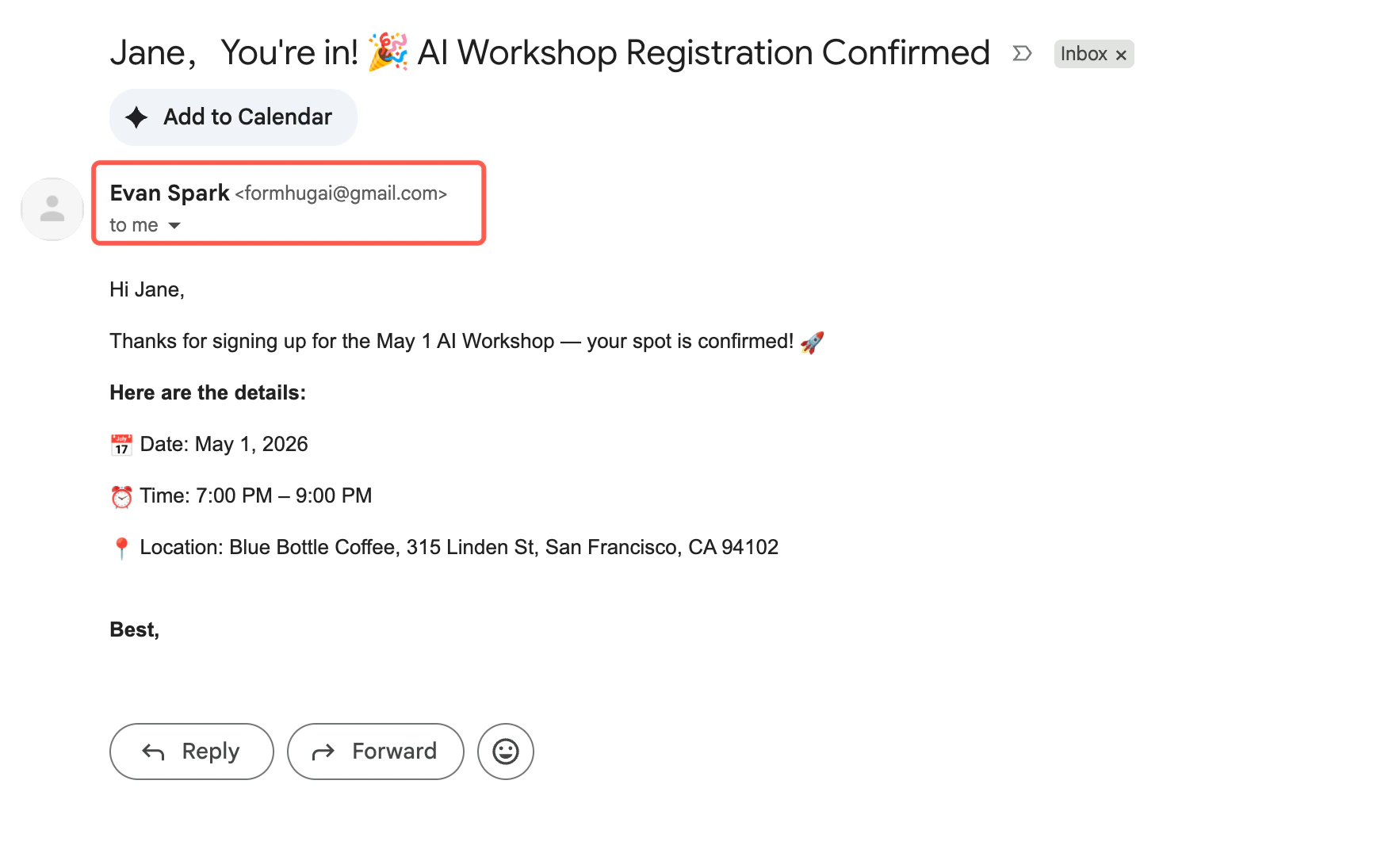Image resolution: width=1400 pixels, height=853 pixels.
Task: Select the subject line of the email
Action: (x=549, y=52)
